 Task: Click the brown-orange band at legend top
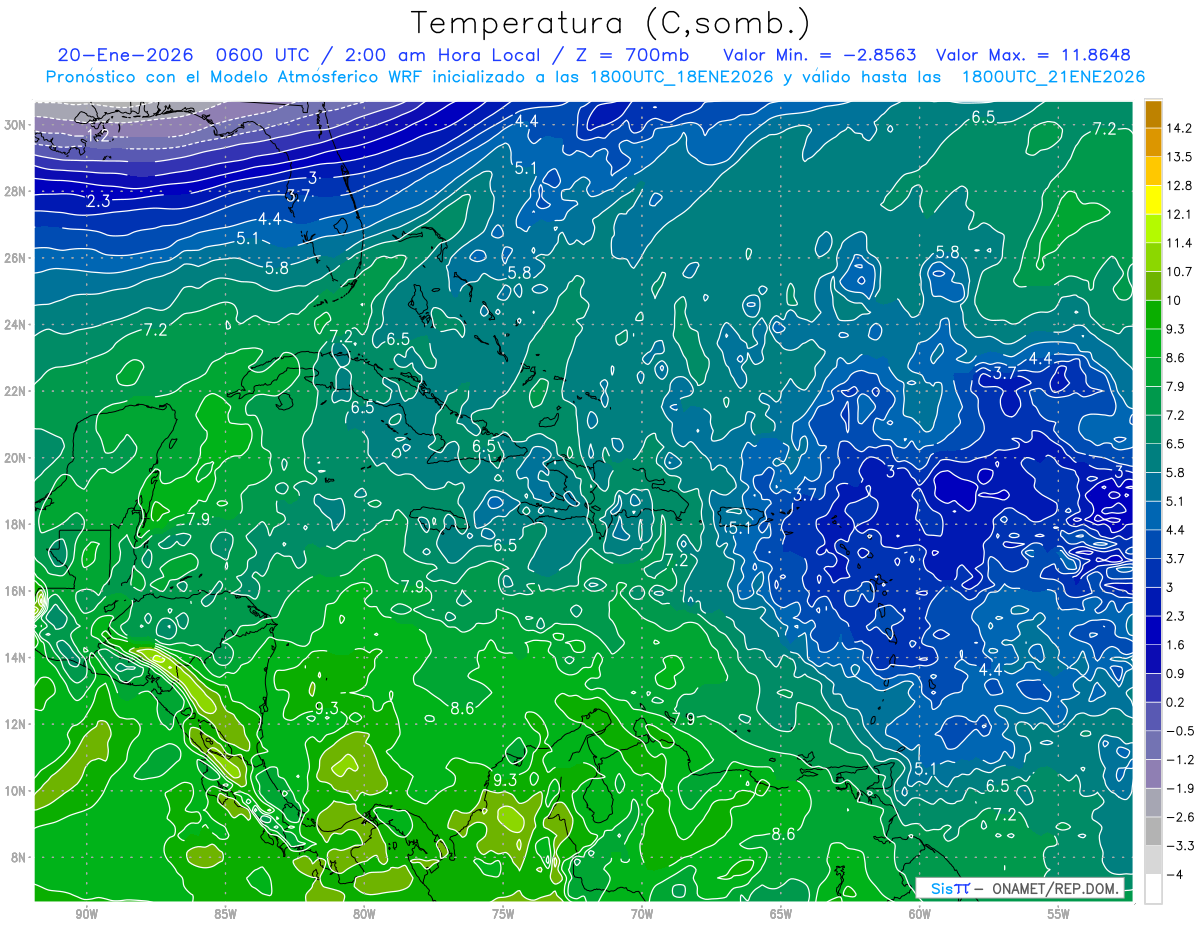pyautogui.click(x=1153, y=114)
